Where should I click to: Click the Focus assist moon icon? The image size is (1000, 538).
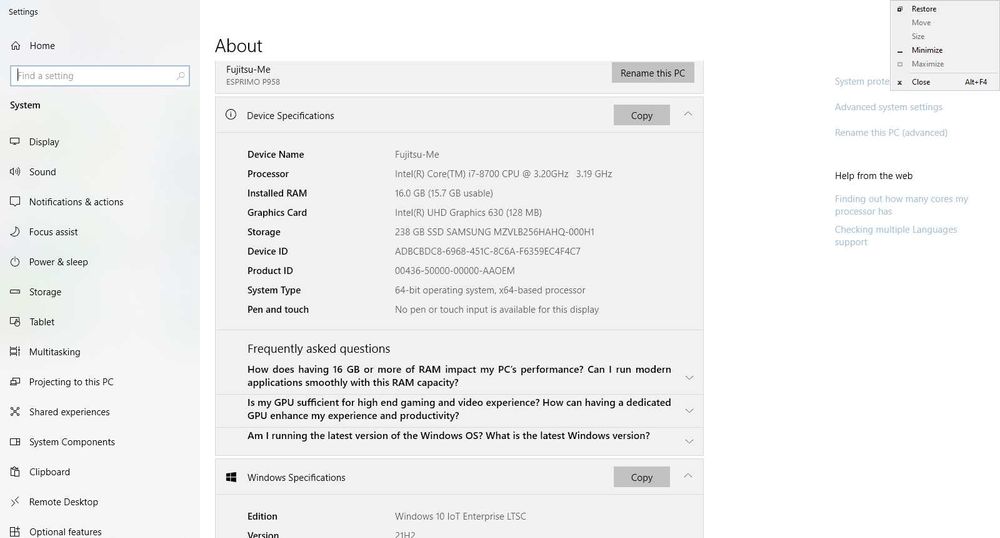[x=15, y=231]
